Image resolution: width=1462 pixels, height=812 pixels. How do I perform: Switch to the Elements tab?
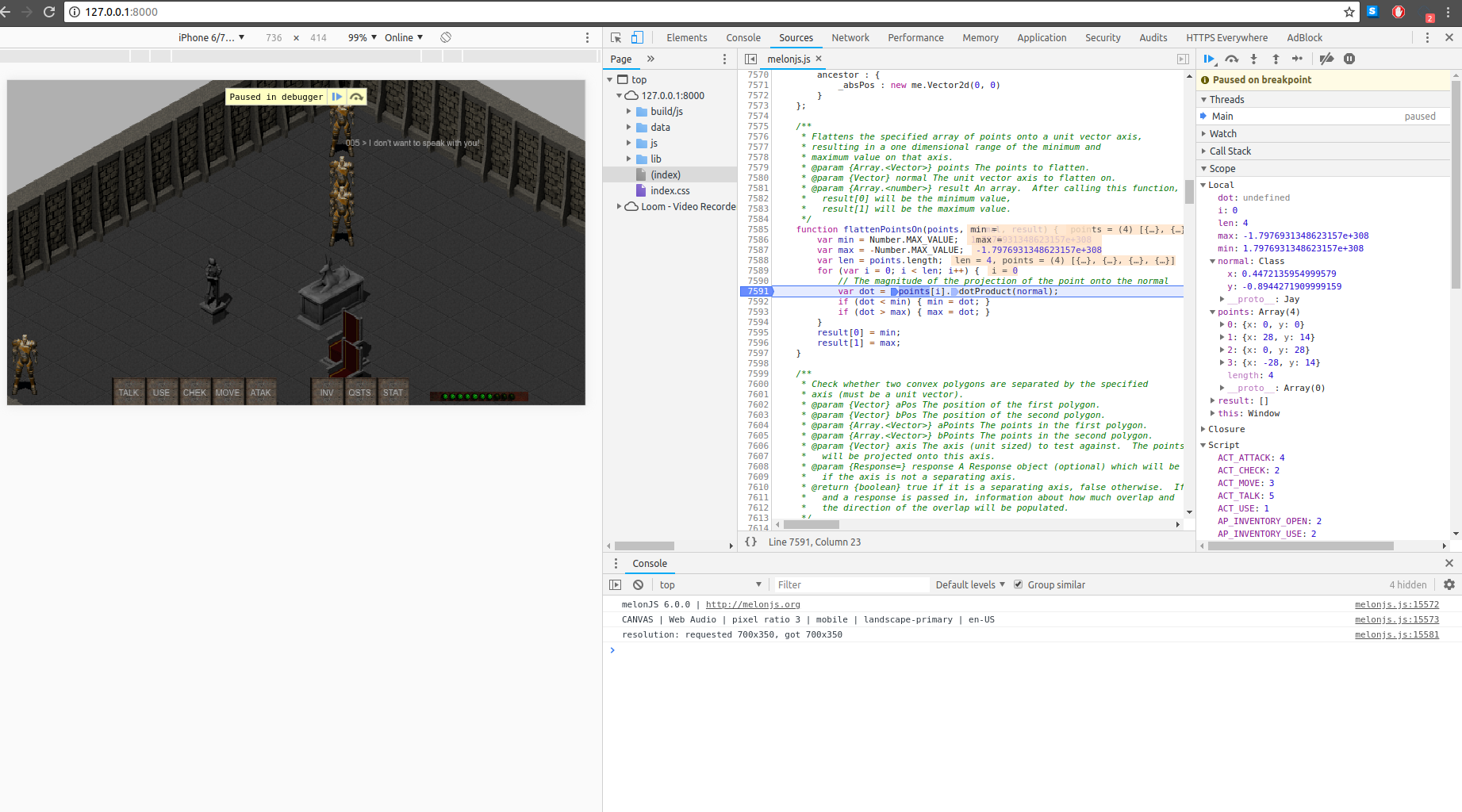686,37
